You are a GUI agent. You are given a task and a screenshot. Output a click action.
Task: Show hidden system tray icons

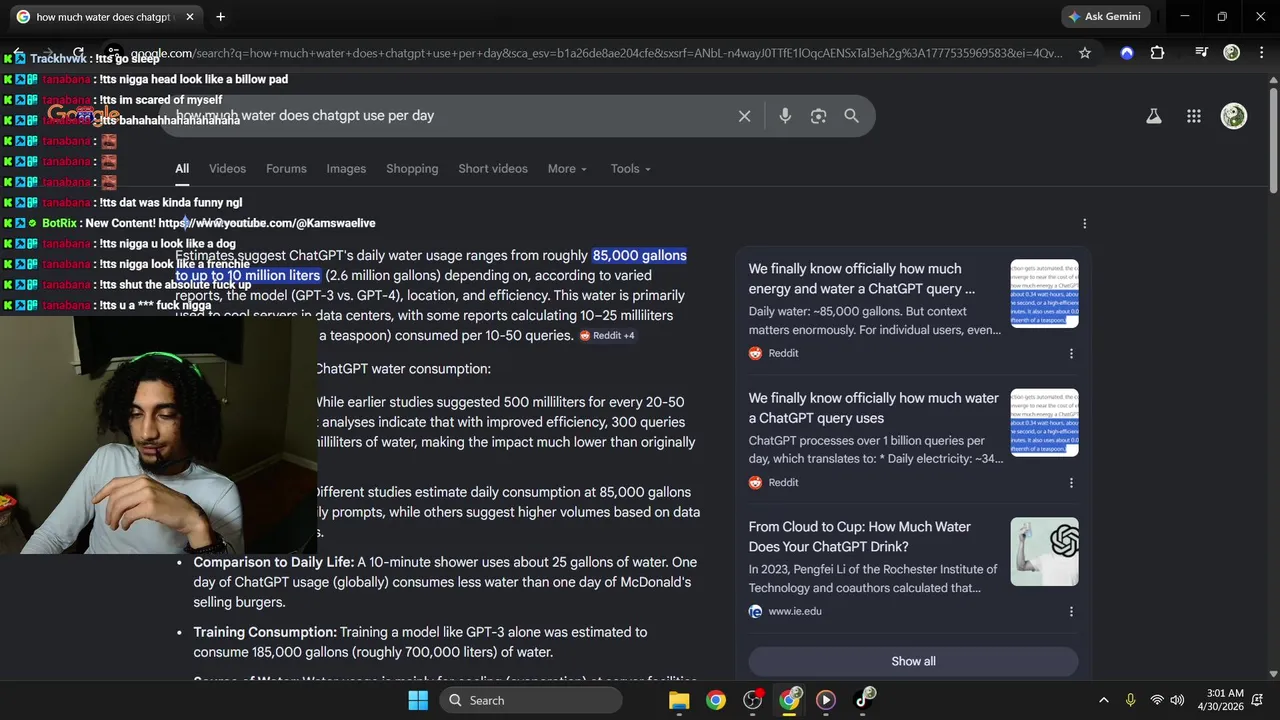(x=1103, y=700)
